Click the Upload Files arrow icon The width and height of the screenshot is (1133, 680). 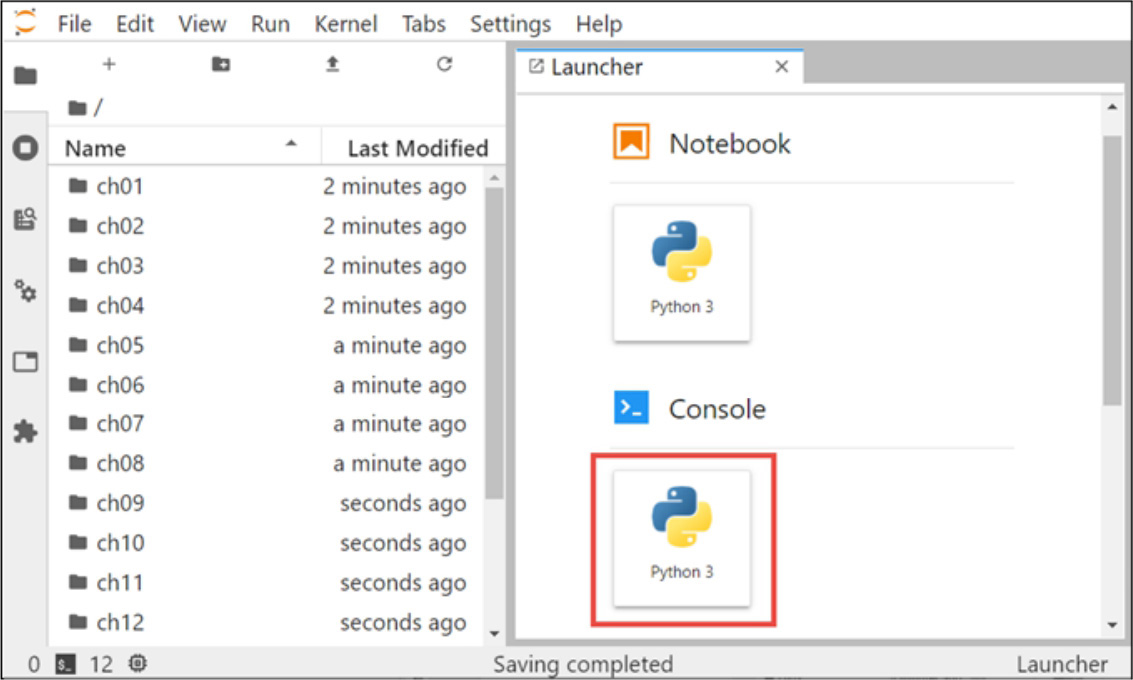click(333, 64)
